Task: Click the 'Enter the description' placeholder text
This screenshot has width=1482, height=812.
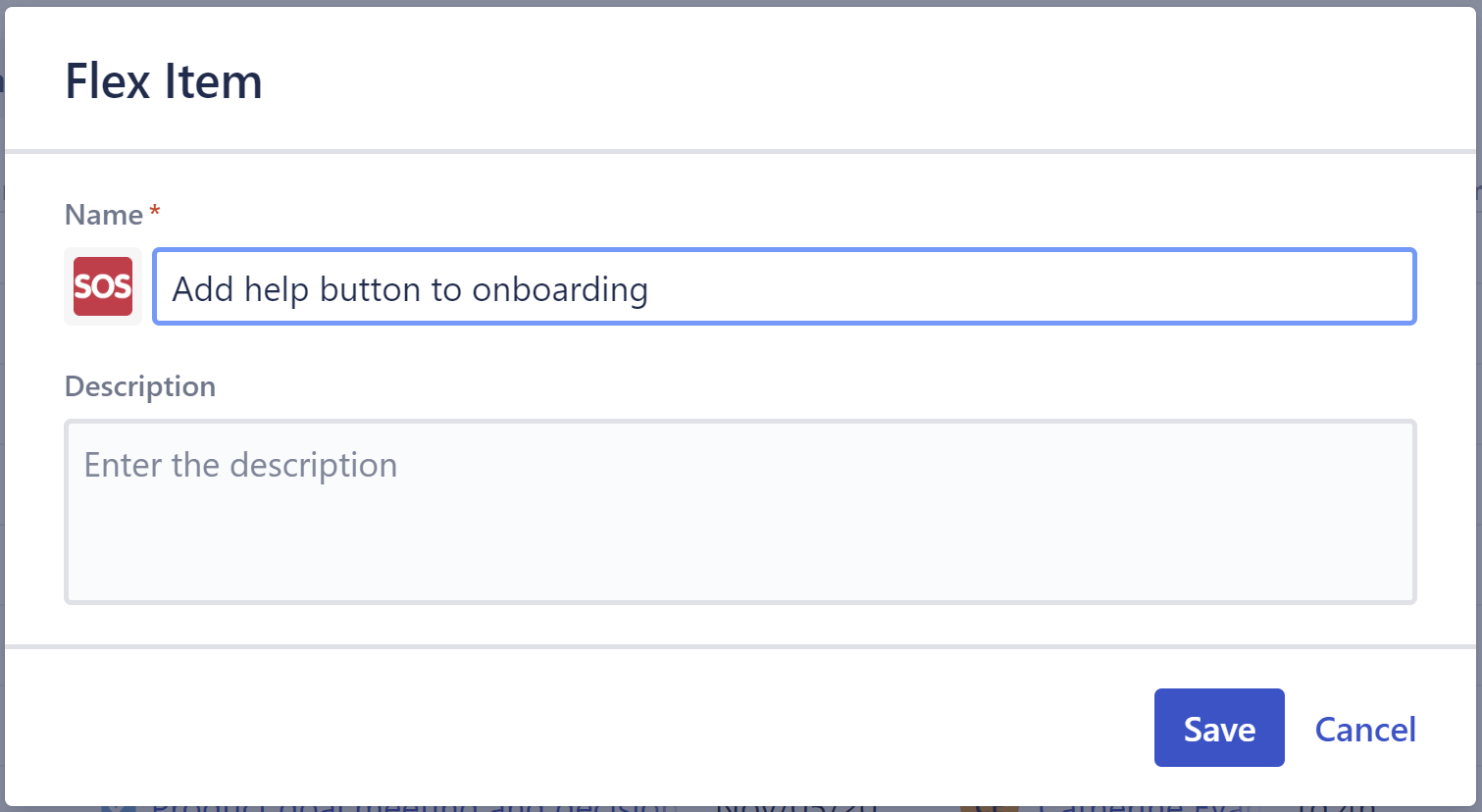Action: 240,465
